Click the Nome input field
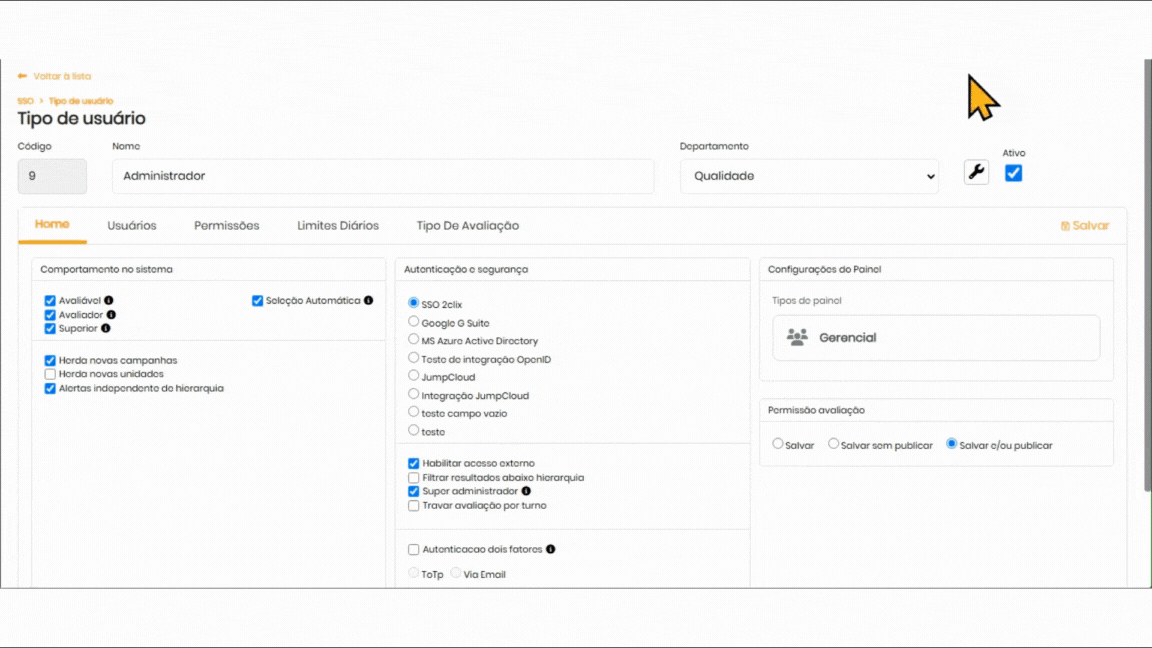The image size is (1152, 648). (382, 176)
